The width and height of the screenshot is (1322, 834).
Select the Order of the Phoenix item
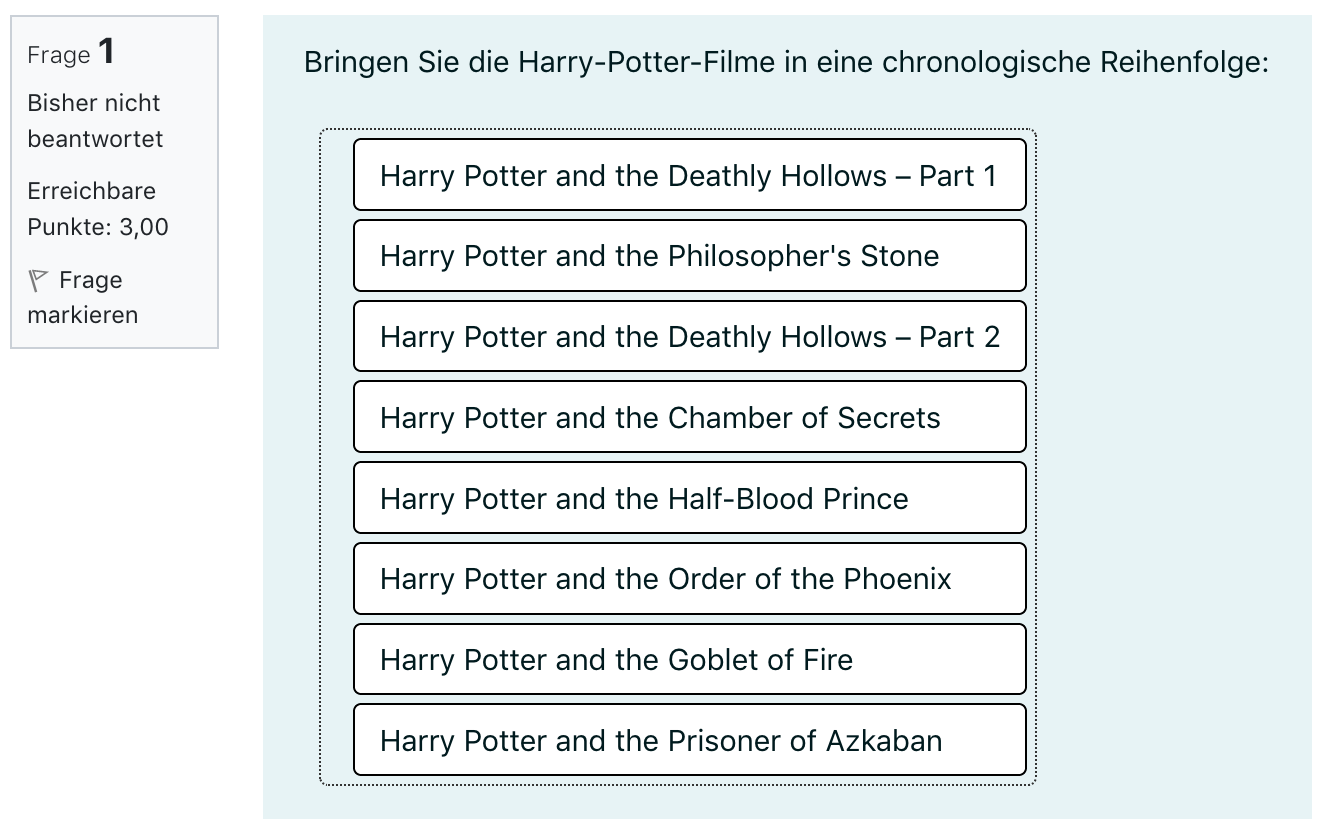(689, 579)
